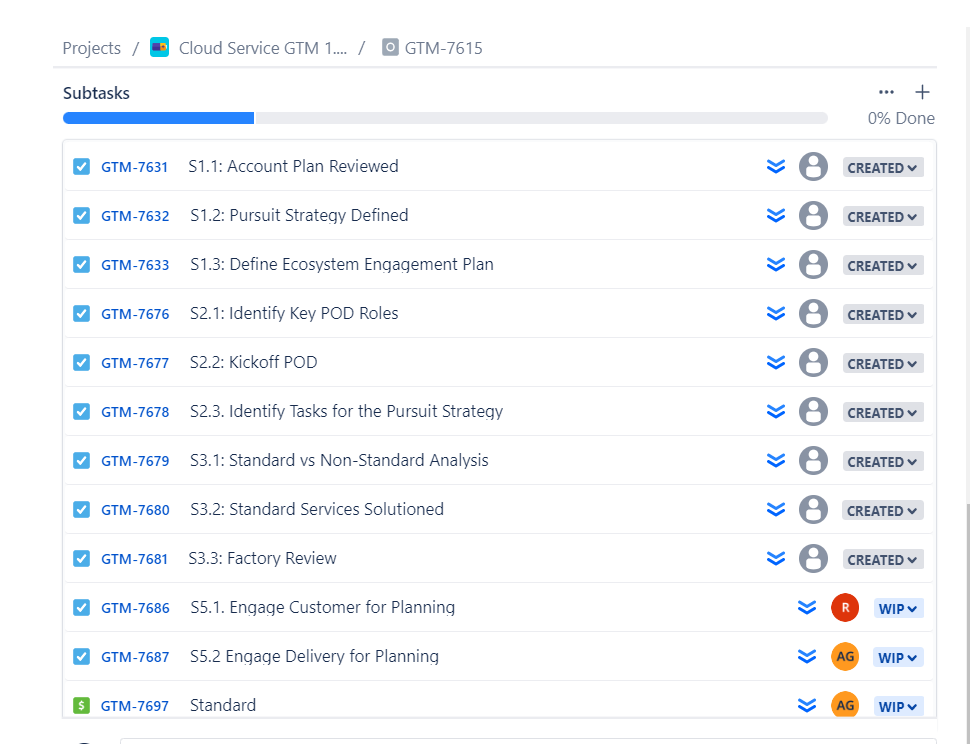This screenshot has height=744, width=970.
Task: Click AG avatar on the Standard row
Action: click(845, 705)
